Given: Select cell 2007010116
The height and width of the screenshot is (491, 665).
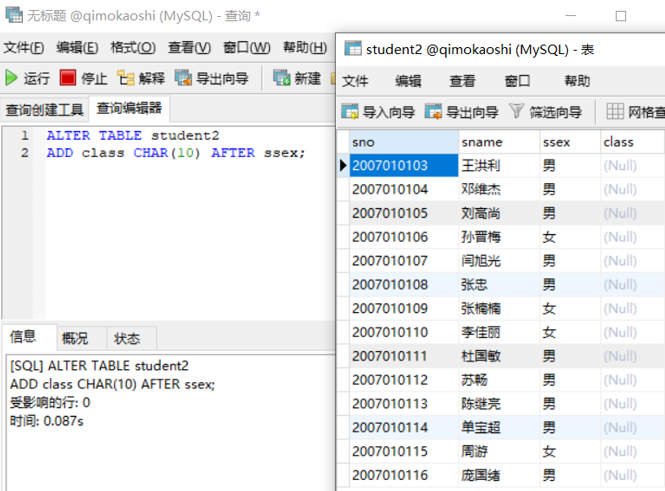Looking at the screenshot, I should tap(403, 475).
